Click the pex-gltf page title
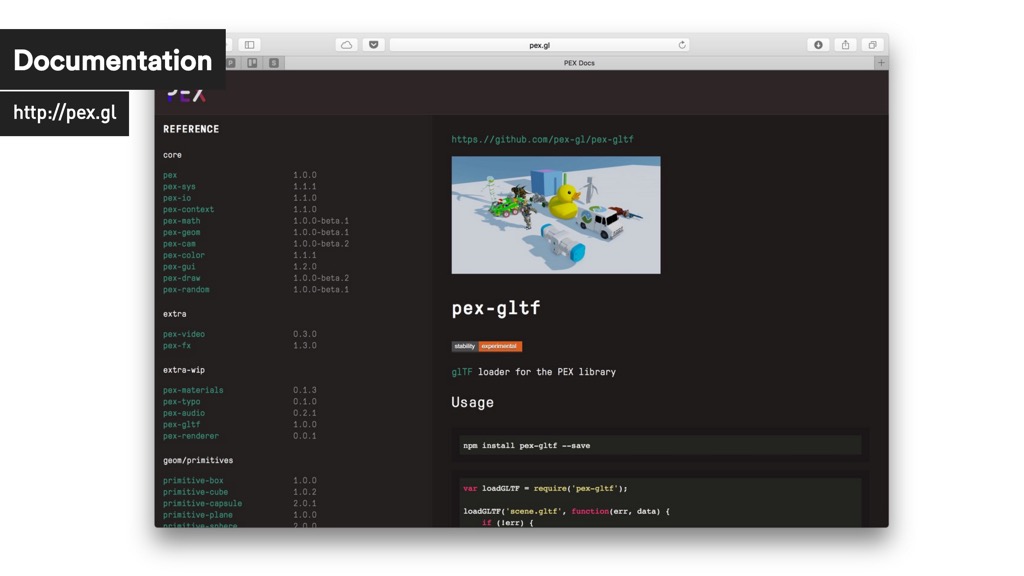 pos(496,308)
